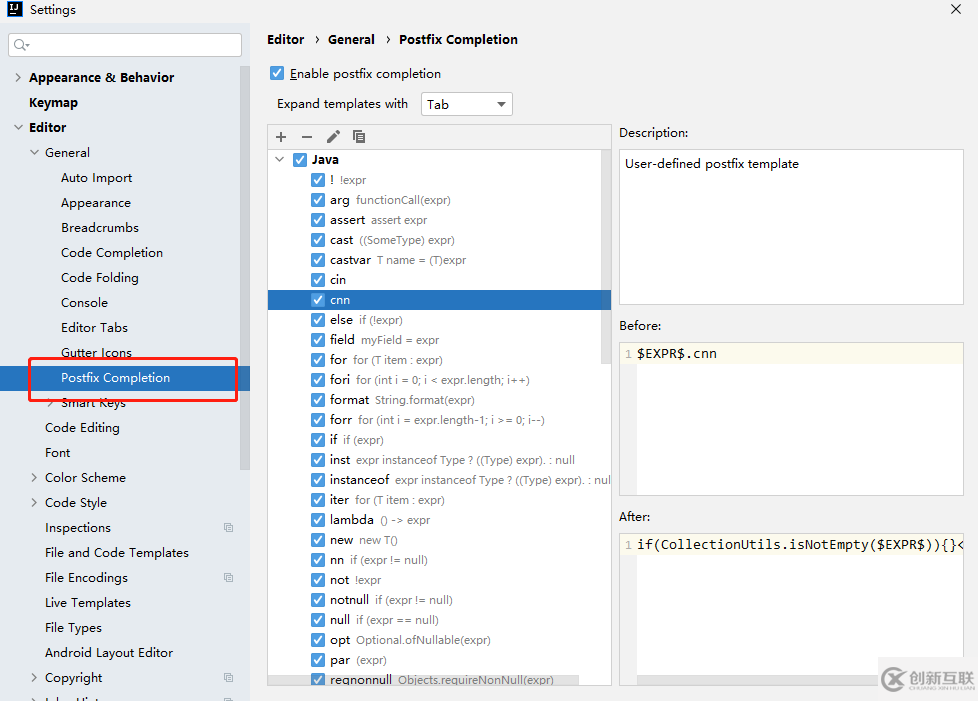Click the add template plus icon

[281, 137]
